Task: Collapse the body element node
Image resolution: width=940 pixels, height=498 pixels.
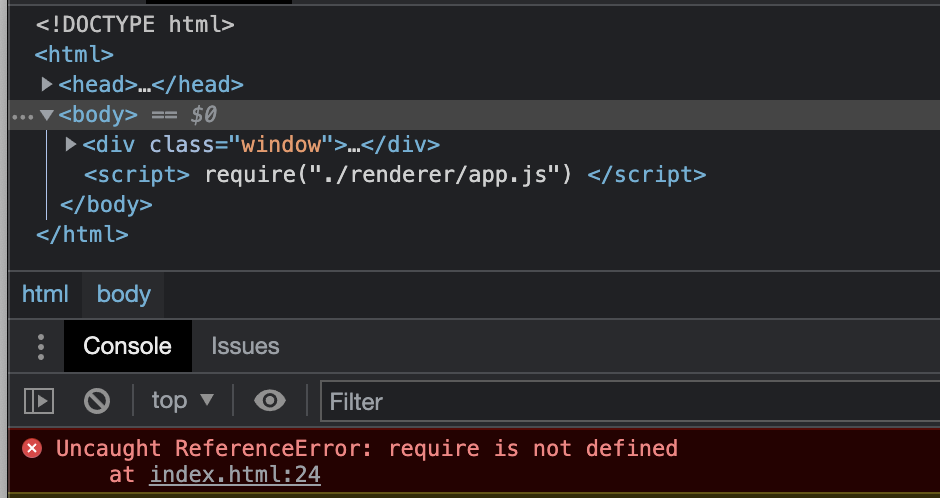Action: (x=47, y=114)
